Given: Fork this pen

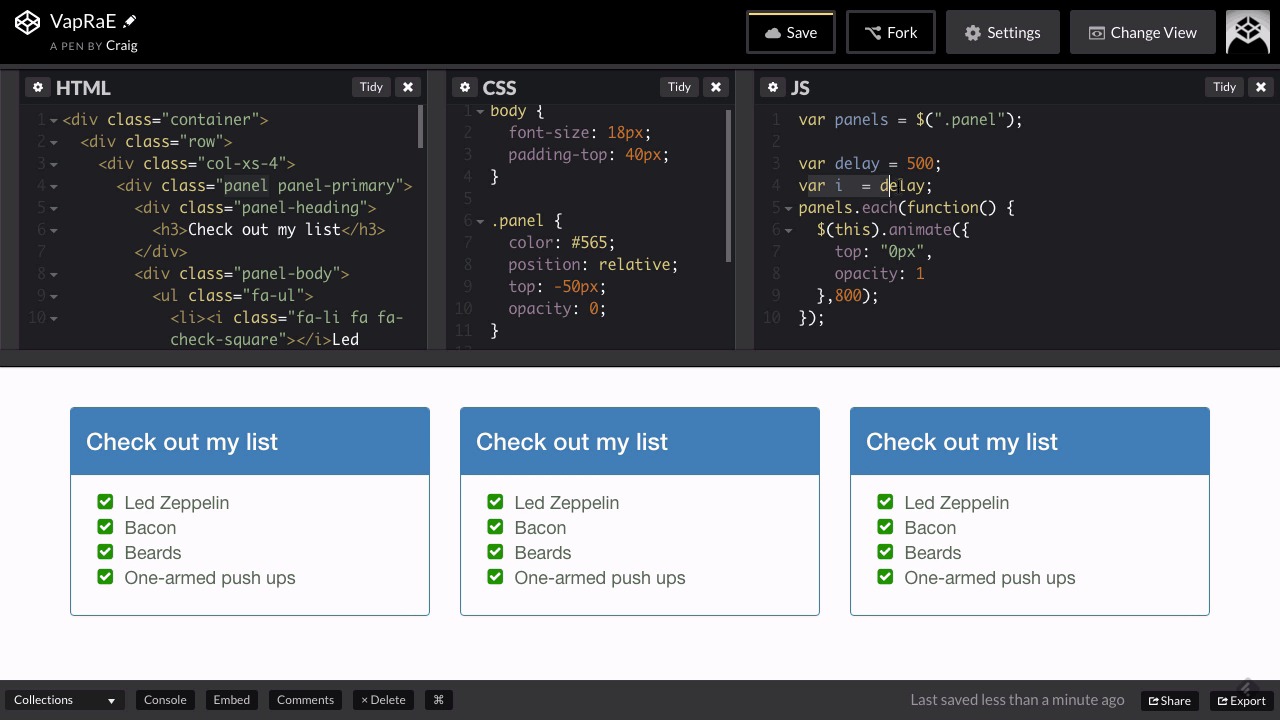Looking at the screenshot, I should coord(890,32).
